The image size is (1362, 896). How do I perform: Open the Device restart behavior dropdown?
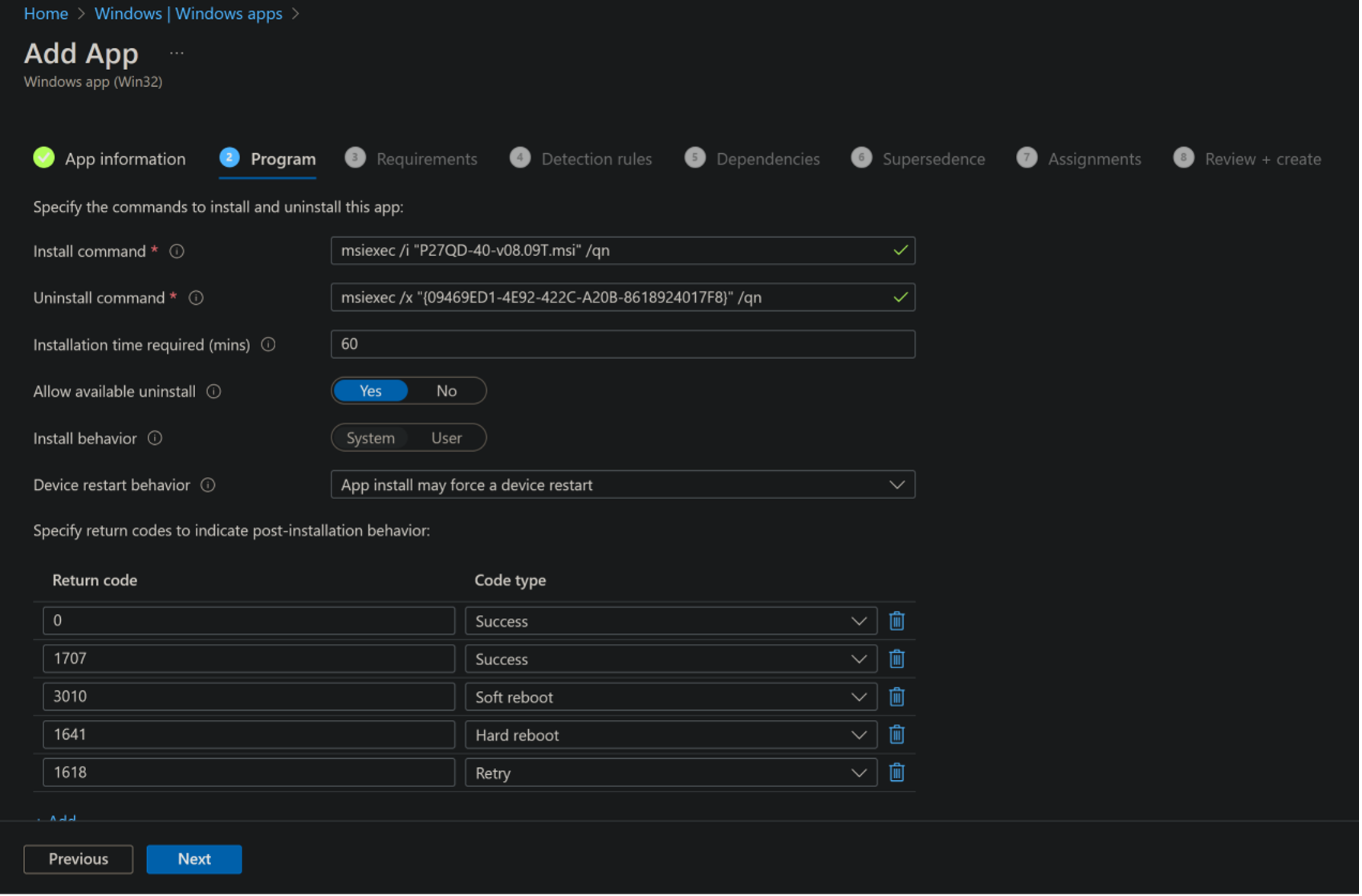(622, 485)
